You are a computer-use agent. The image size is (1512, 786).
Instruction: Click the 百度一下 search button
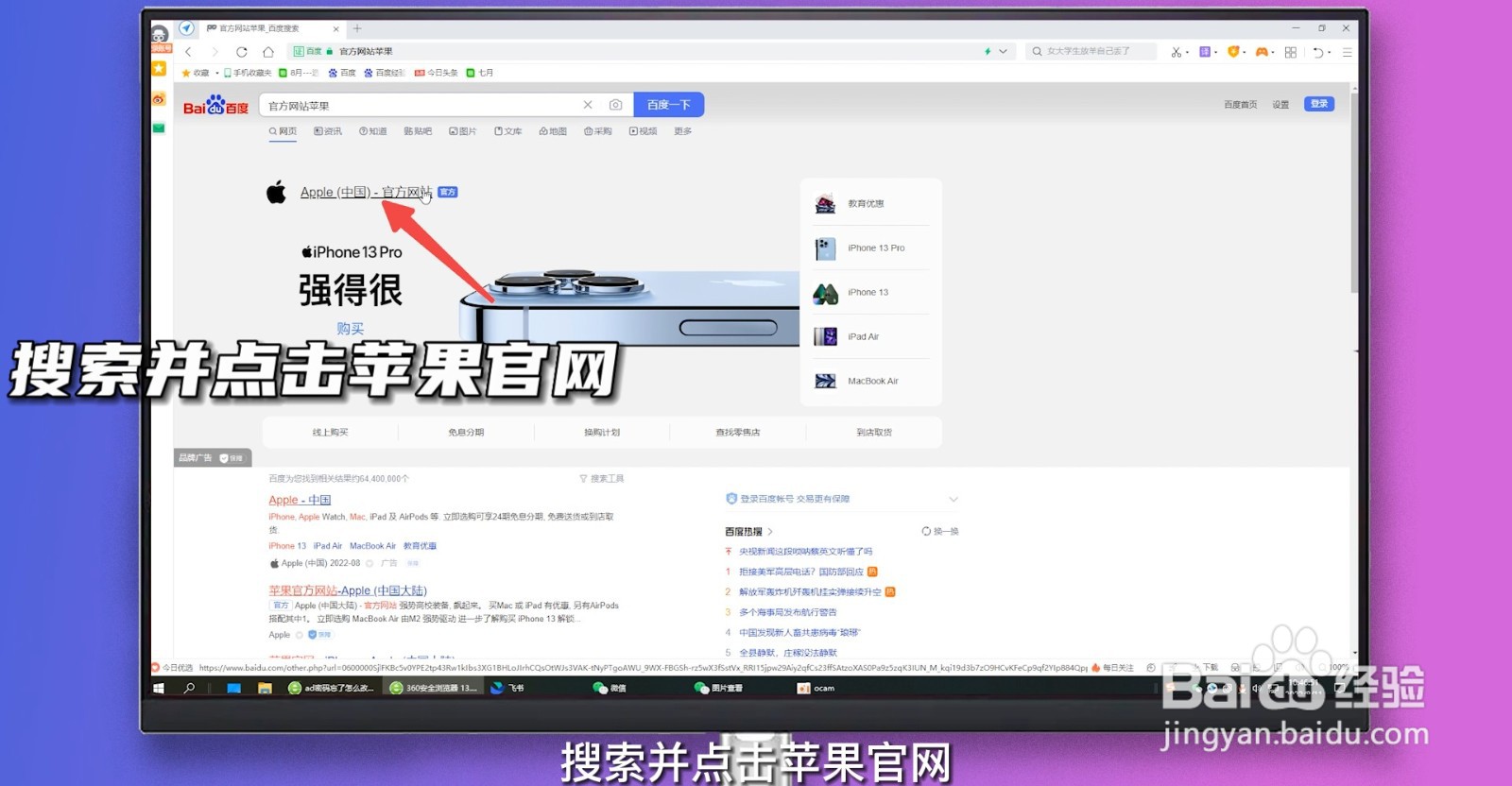pyautogui.click(x=669, y=105)
